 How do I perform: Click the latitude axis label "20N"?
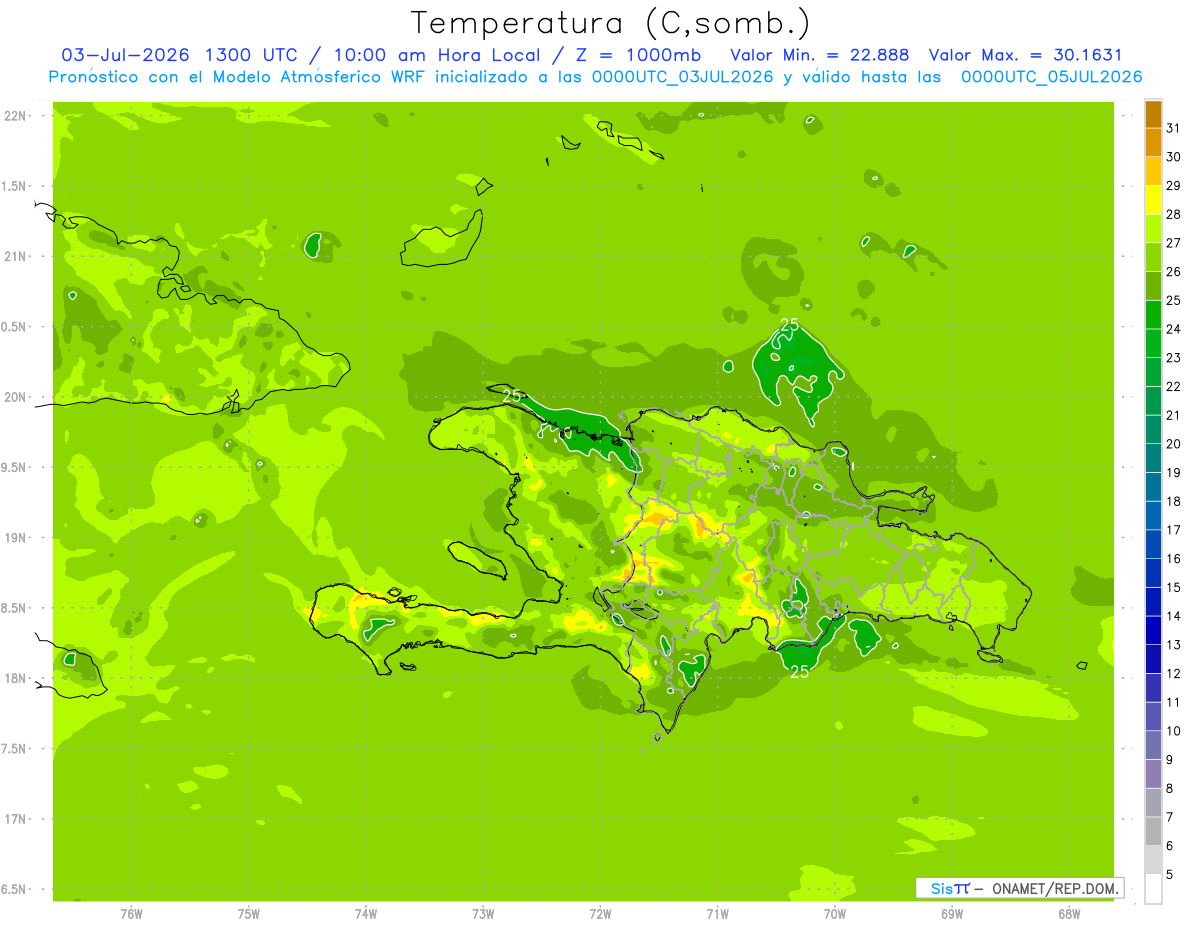pyautogui.click(x=17, y=397)
